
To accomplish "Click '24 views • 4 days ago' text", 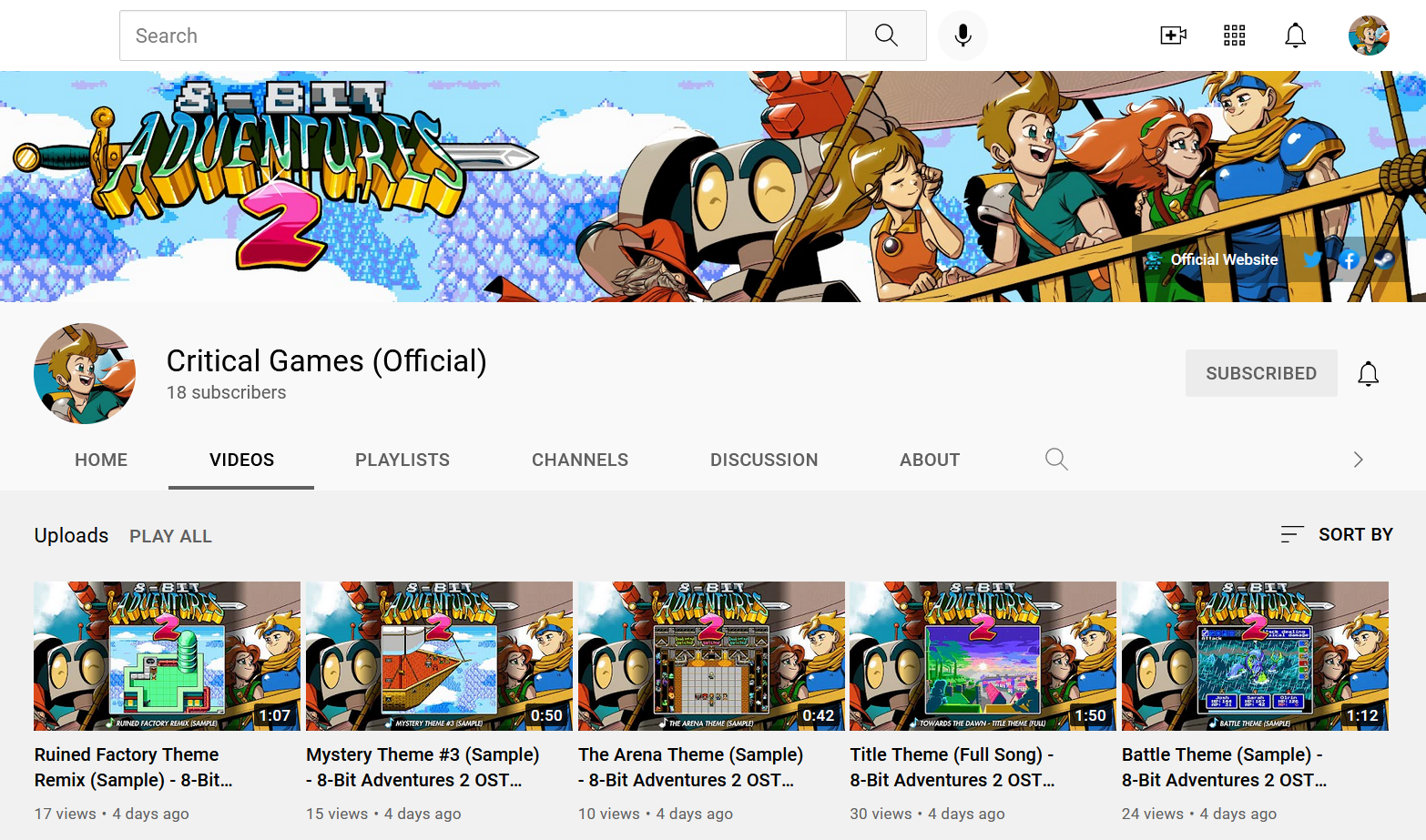I will 1199,814.
